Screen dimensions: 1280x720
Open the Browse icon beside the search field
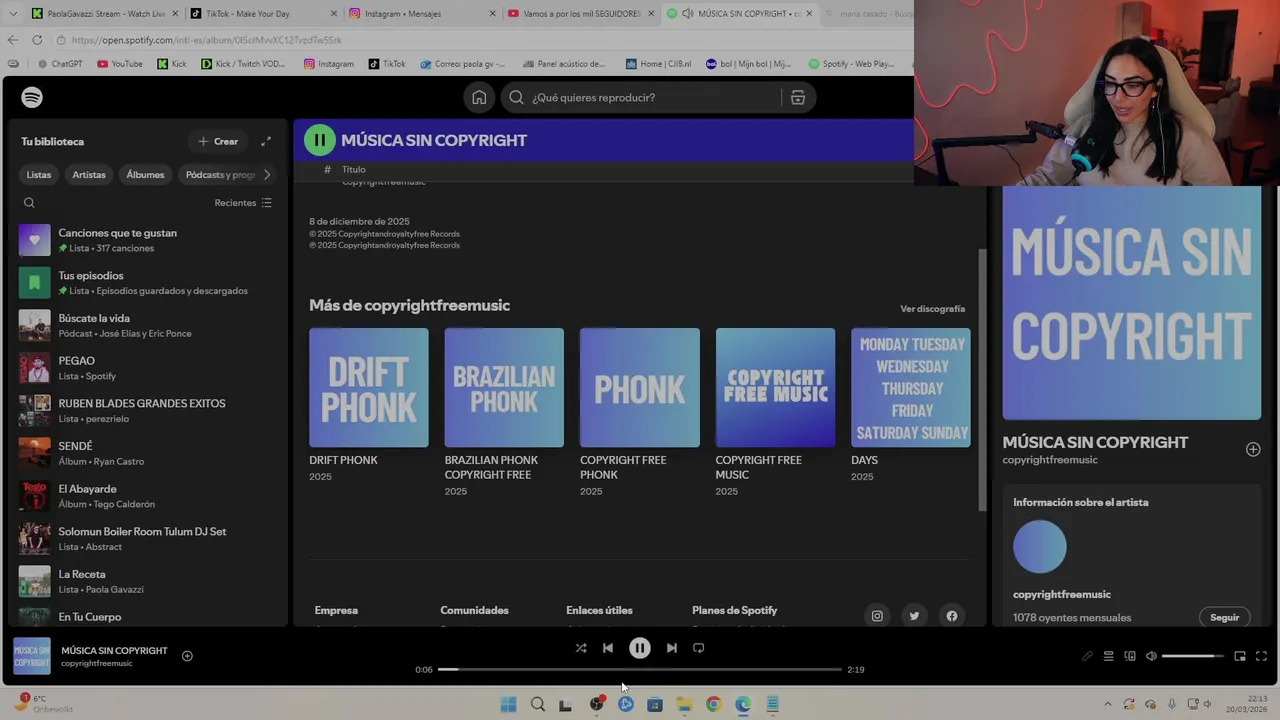(798, 97)
